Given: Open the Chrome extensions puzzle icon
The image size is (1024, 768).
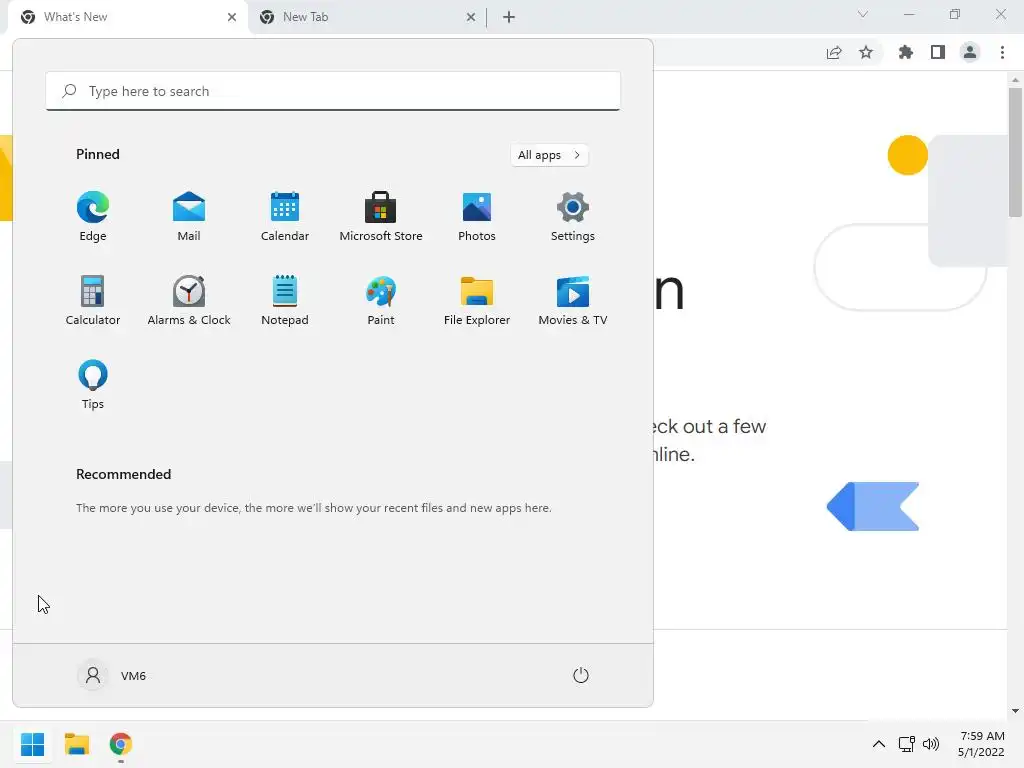Looking at the screenshot, I should pos(906,52).
